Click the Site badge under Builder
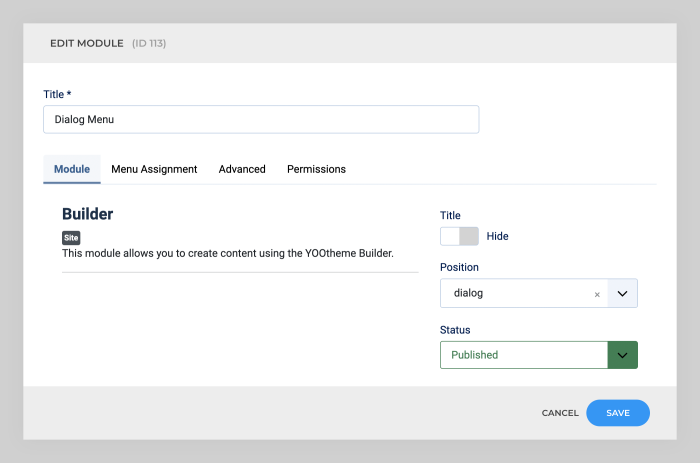 point(71,238)
